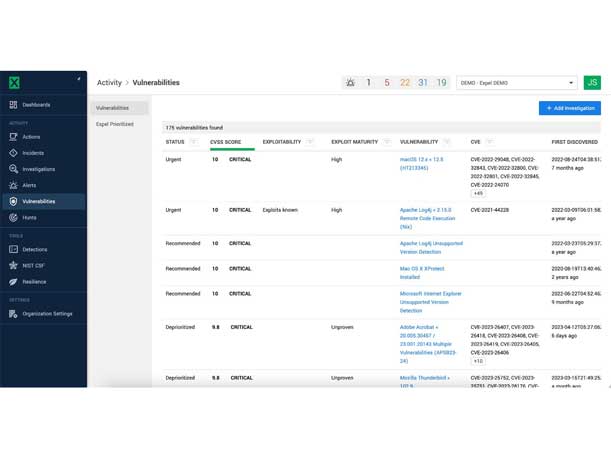Switch to the Expel Prioritized tab
The width and height of the screenshot is (611, 458).
115,124
